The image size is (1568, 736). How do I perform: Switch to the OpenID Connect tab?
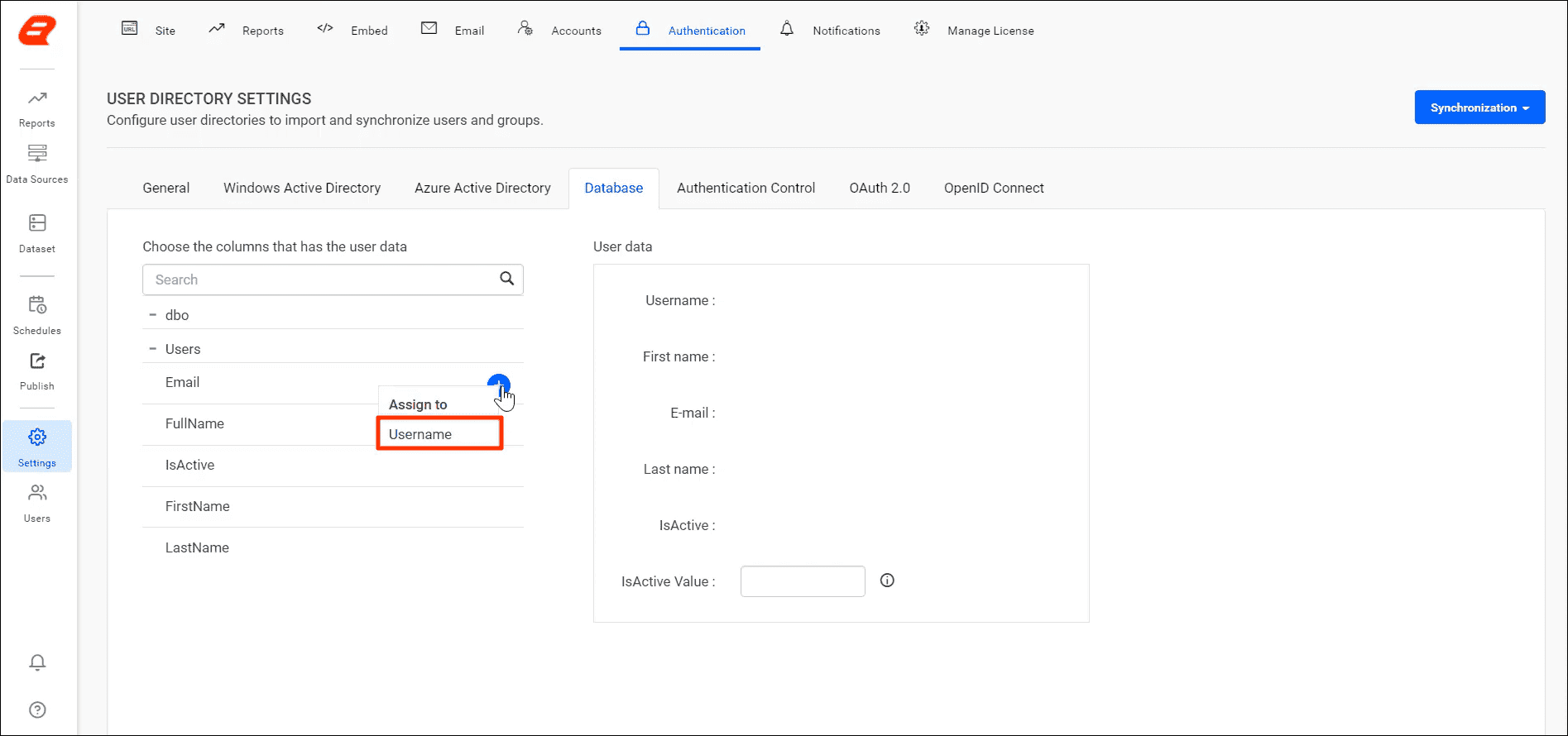click(994, 188)
